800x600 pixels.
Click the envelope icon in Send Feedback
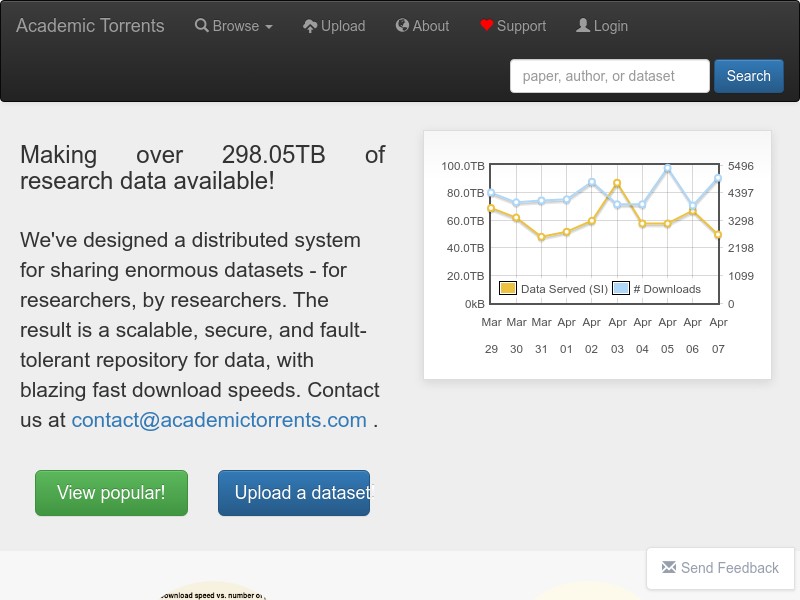669,567
